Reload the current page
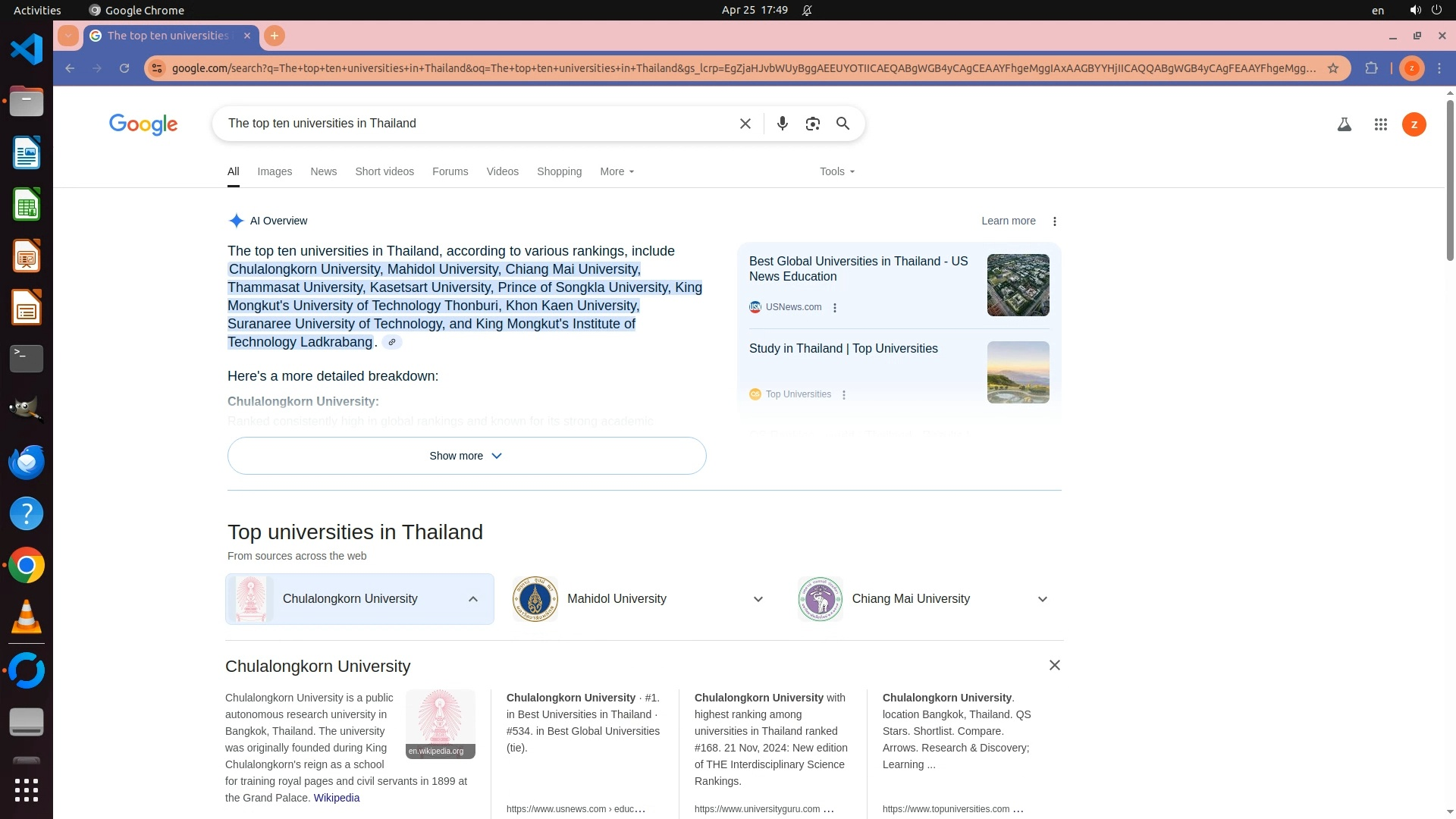 124,68
